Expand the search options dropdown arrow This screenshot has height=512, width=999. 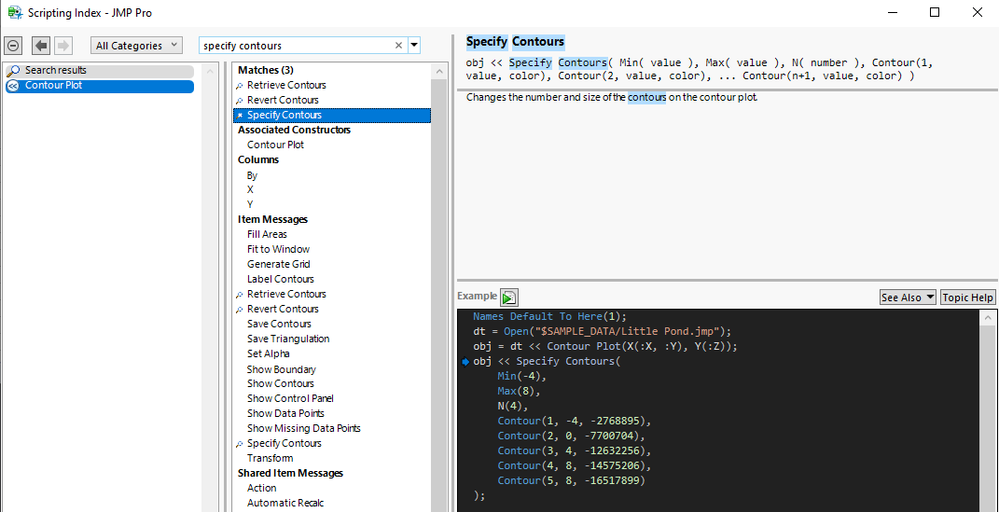(414, 46)
